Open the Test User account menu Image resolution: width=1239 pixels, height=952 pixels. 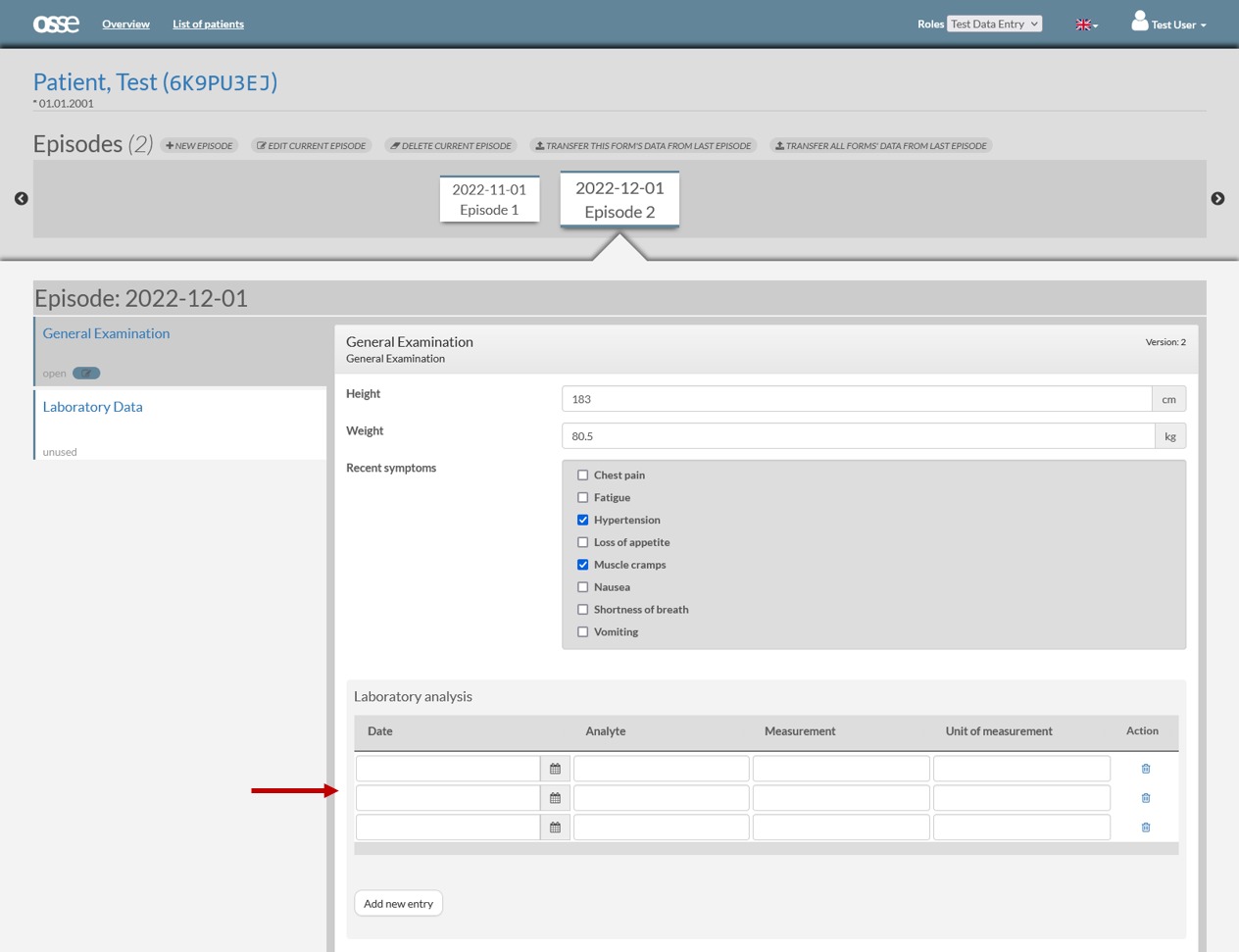pyautogui.click(x=1169, y=24)
